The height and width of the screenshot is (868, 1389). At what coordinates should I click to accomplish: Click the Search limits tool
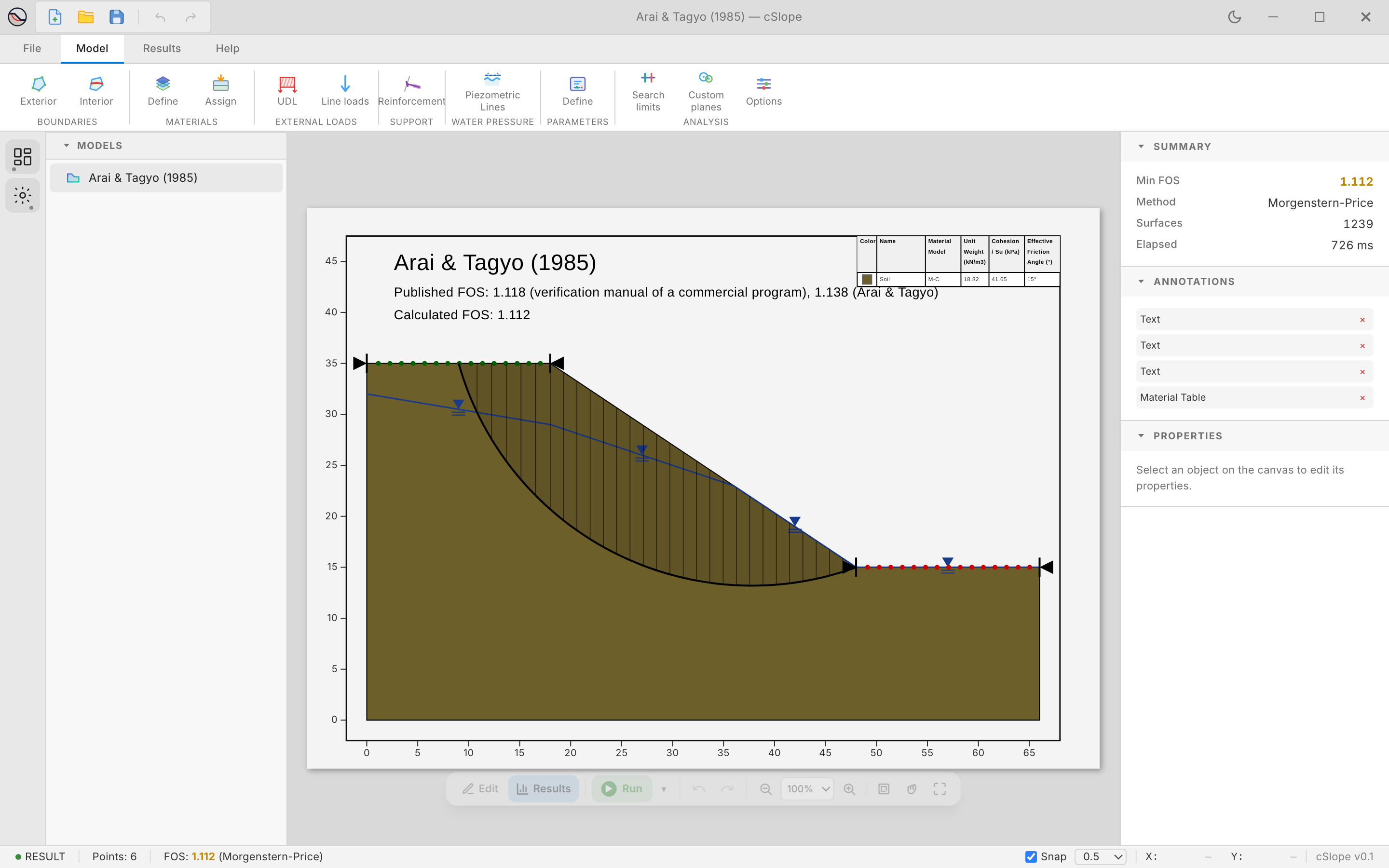coord(648,91)
